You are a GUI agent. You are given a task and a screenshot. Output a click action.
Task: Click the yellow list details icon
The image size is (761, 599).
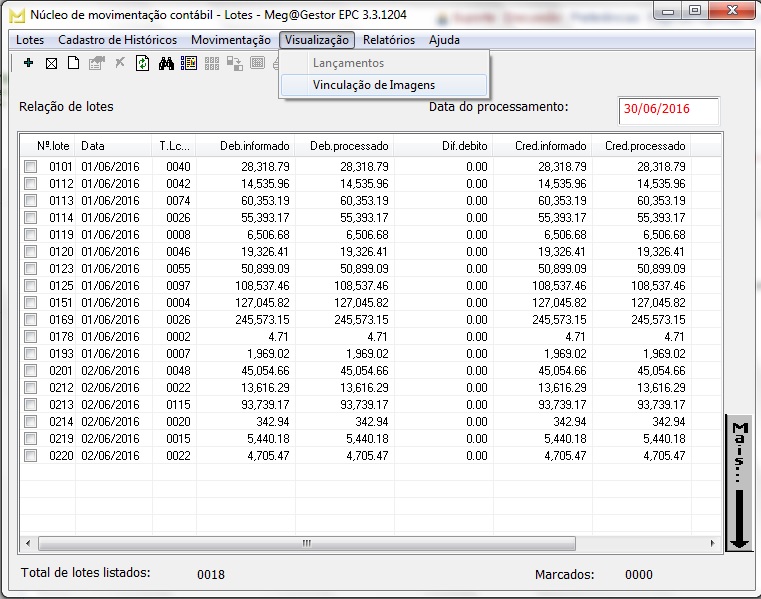coord(188,63)
